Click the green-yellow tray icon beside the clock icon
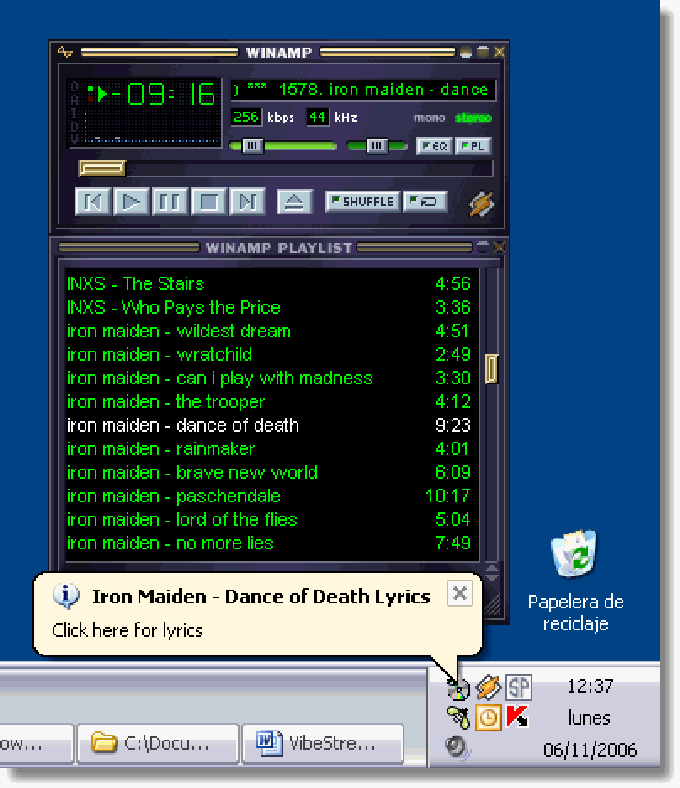The image size is (680, 788). coord(458,717)
